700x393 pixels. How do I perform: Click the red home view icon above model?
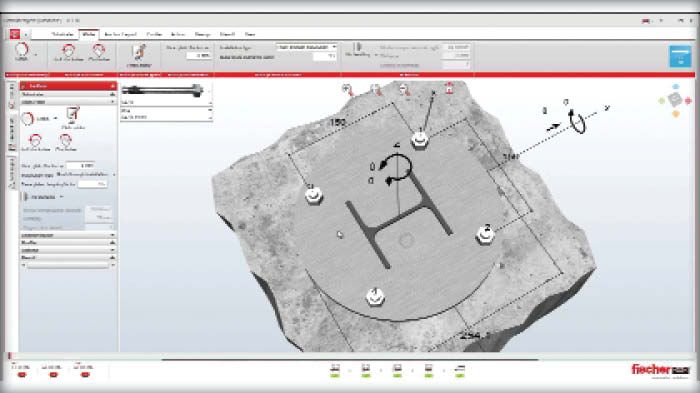click(x=449, y=88)
